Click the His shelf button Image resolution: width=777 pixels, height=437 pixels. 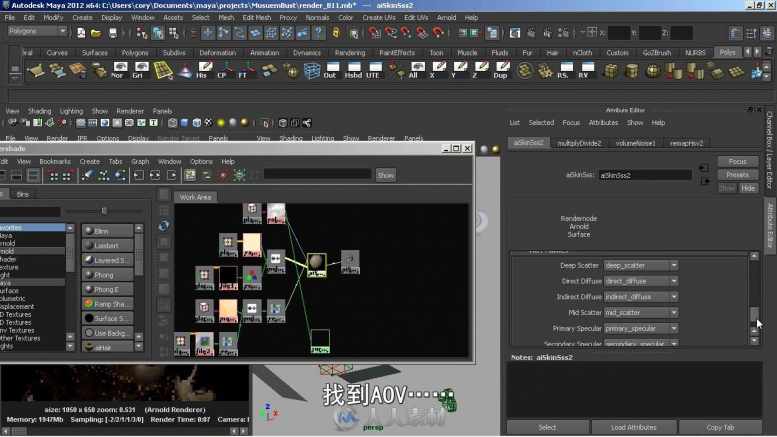tap(204, 70)
